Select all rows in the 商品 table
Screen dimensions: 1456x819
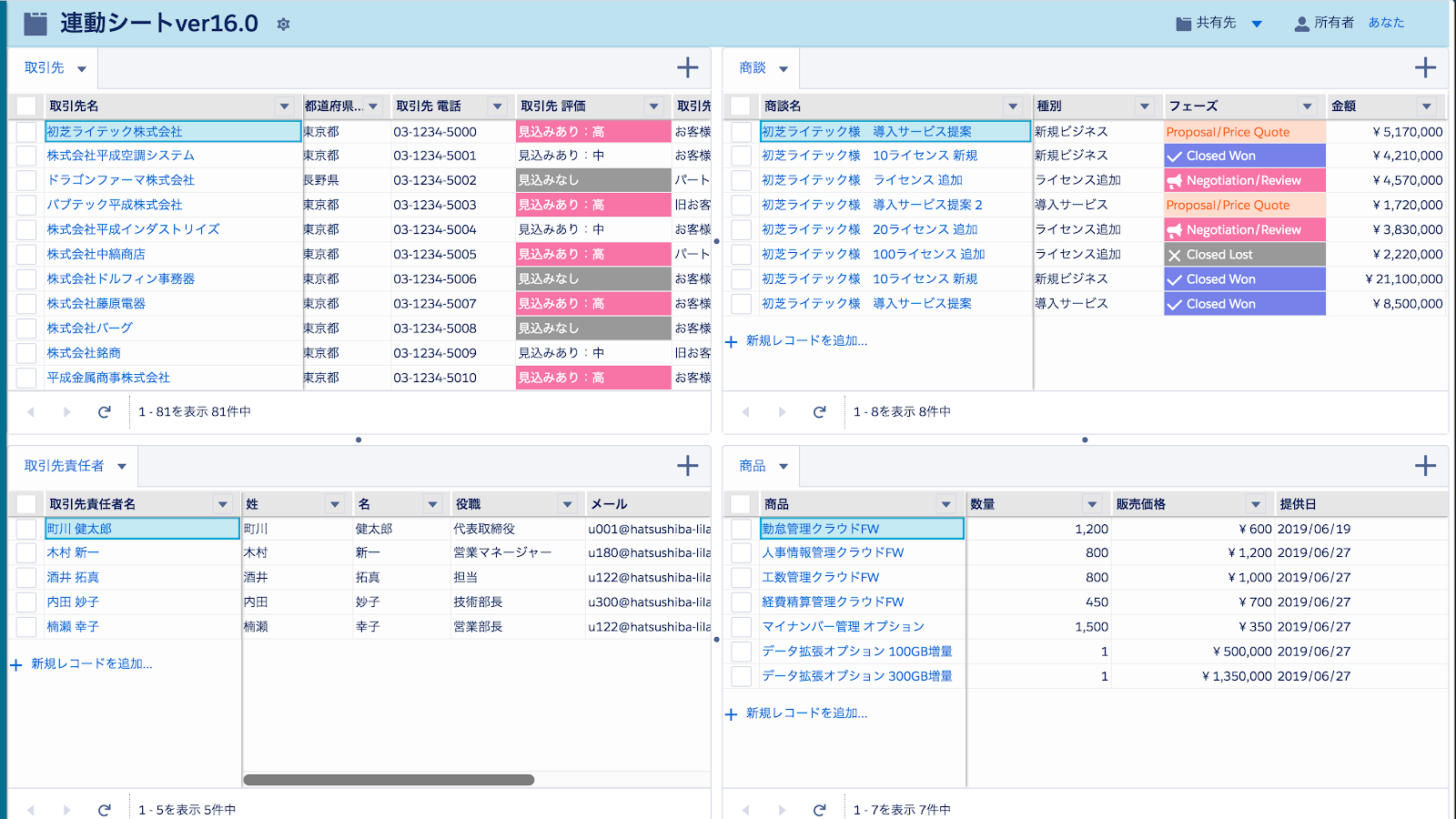740,502
